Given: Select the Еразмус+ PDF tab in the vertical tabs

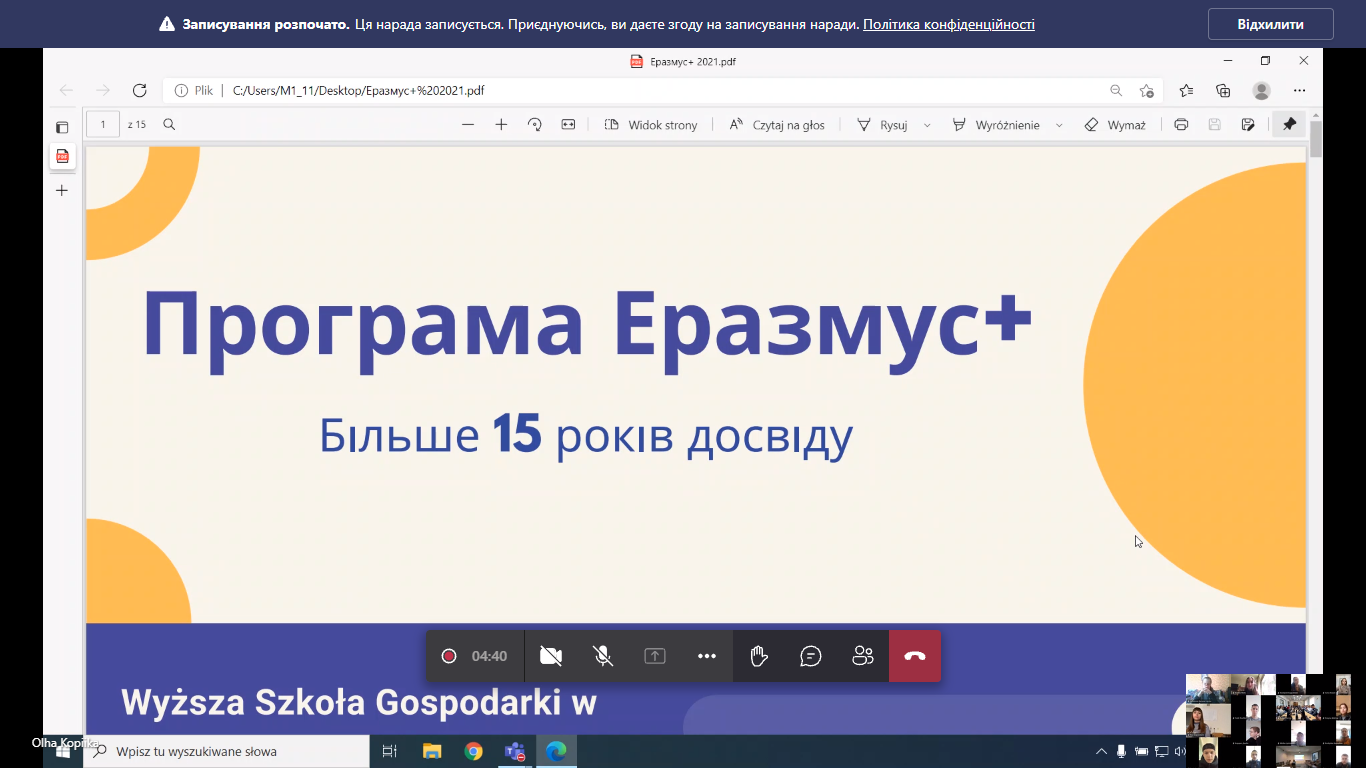Looking at the screenshot, I should 62,156.
